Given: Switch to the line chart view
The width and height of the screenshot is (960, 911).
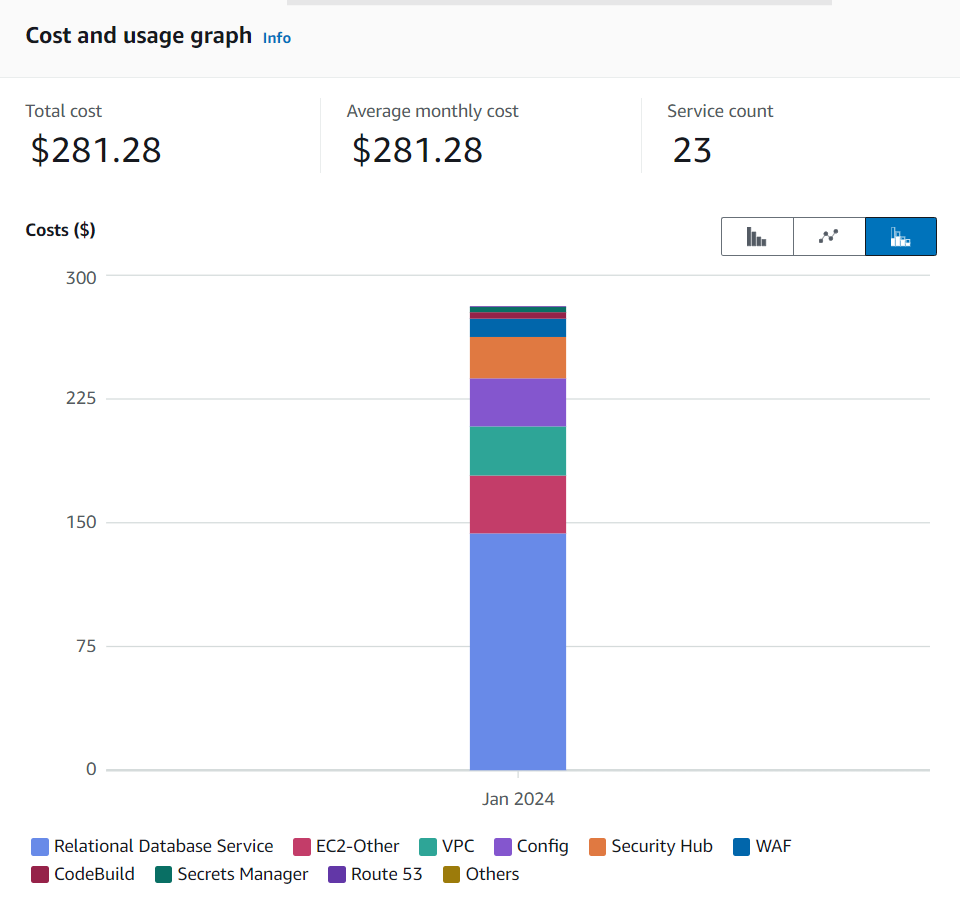Looking at the screenshot, I should (x=828, y=237).
